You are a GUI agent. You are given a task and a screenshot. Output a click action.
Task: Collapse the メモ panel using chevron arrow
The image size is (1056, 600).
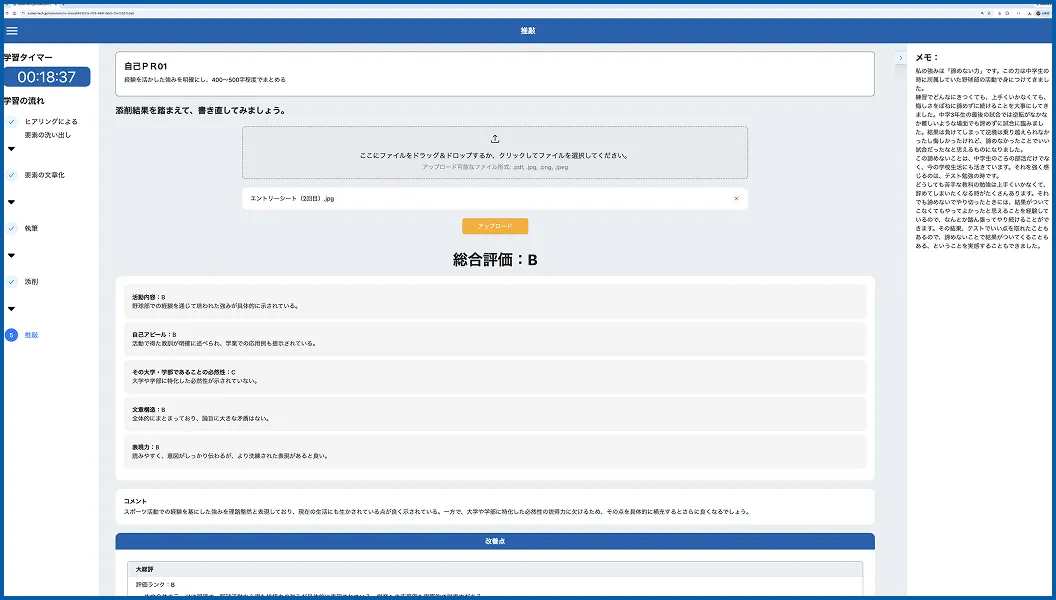[900, 58]
